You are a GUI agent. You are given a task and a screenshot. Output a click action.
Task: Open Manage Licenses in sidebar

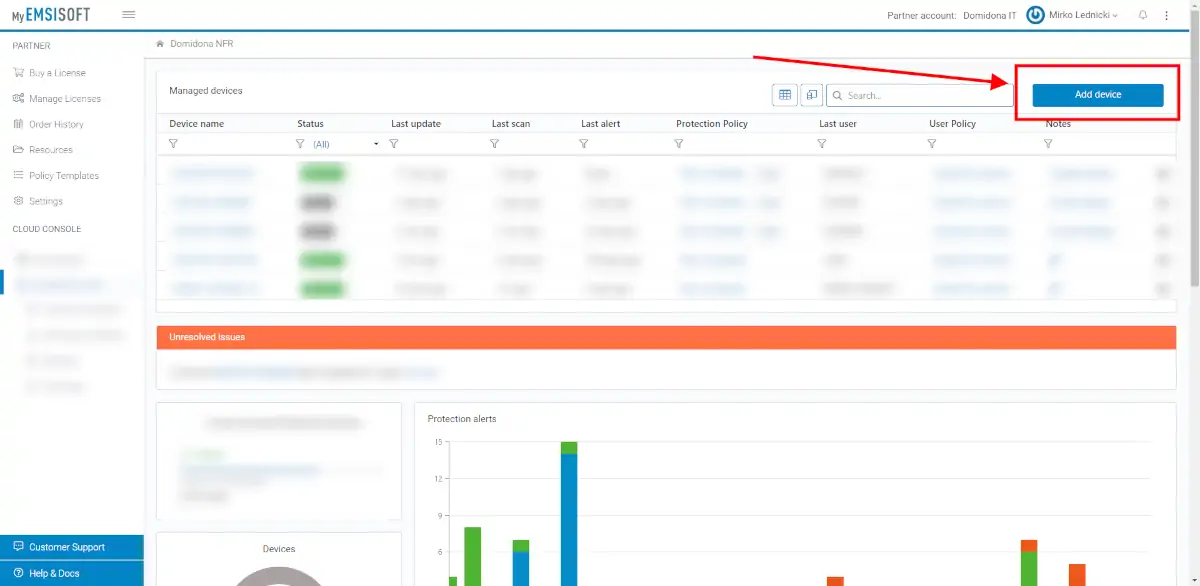tap(65, 99)
